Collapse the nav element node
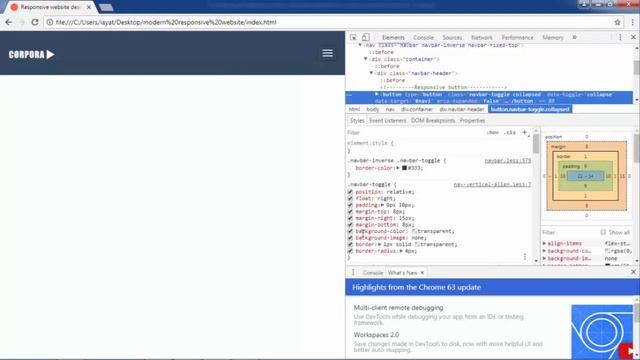This screenshot has height=360, width=640. pos(360,45)
